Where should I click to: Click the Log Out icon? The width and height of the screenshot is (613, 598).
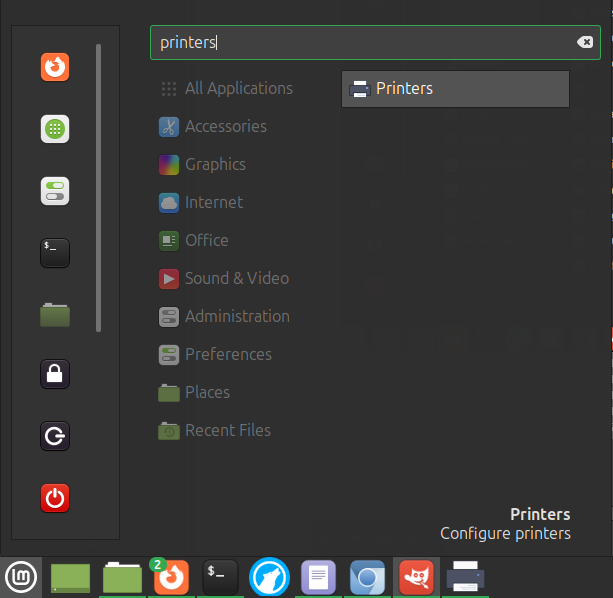point(55,436)
